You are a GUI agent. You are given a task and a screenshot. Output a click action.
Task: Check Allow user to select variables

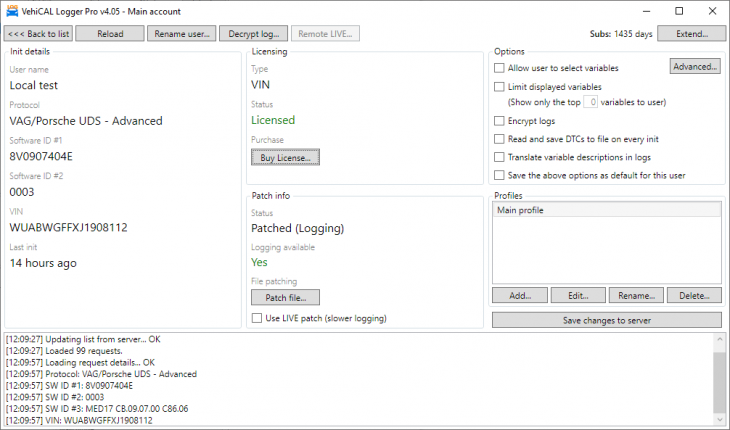pos(500,68)
